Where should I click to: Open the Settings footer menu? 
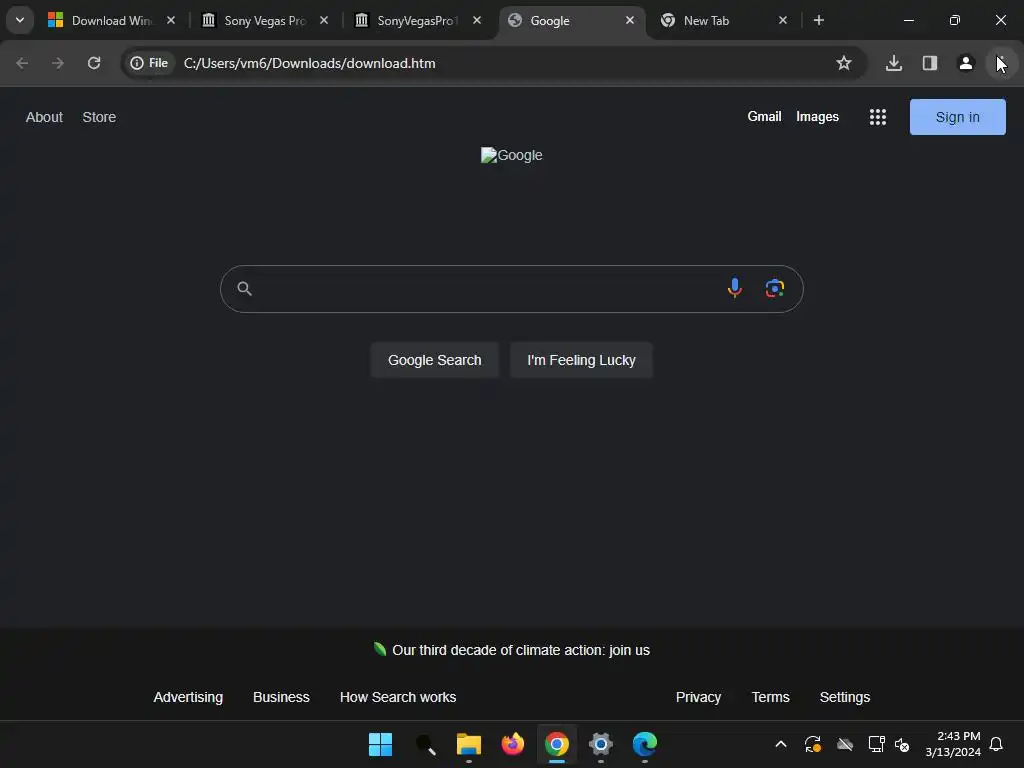tap(844, 697)
